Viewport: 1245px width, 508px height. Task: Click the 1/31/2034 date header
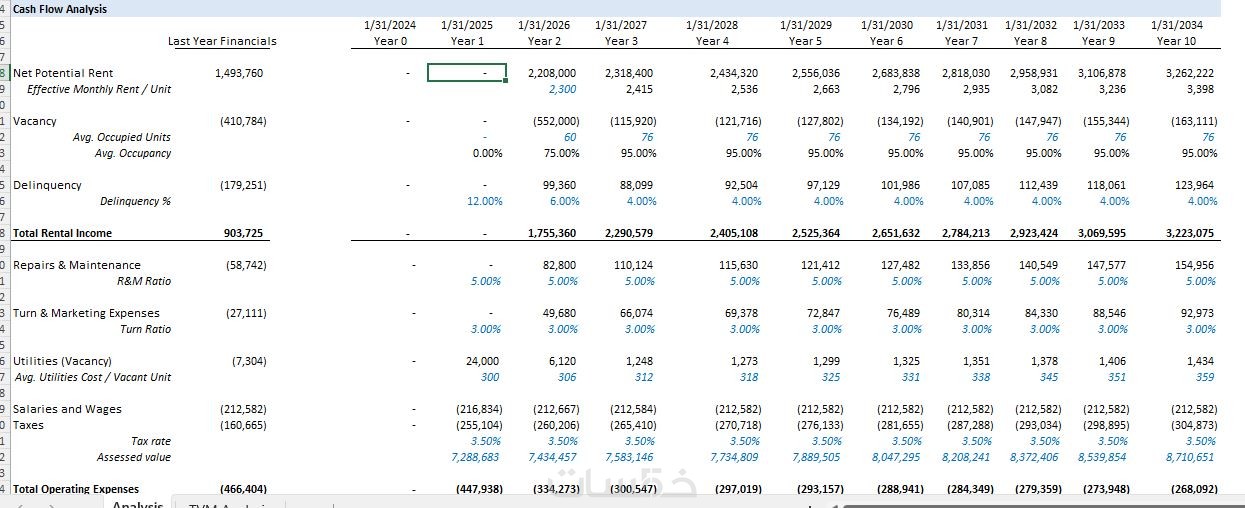coord(1177,25)
